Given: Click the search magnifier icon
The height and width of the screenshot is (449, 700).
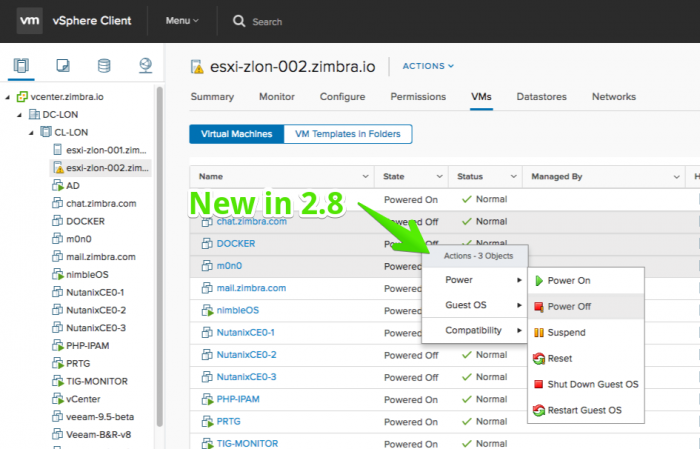Looking at the screenshot, I should tap(239, 21).
